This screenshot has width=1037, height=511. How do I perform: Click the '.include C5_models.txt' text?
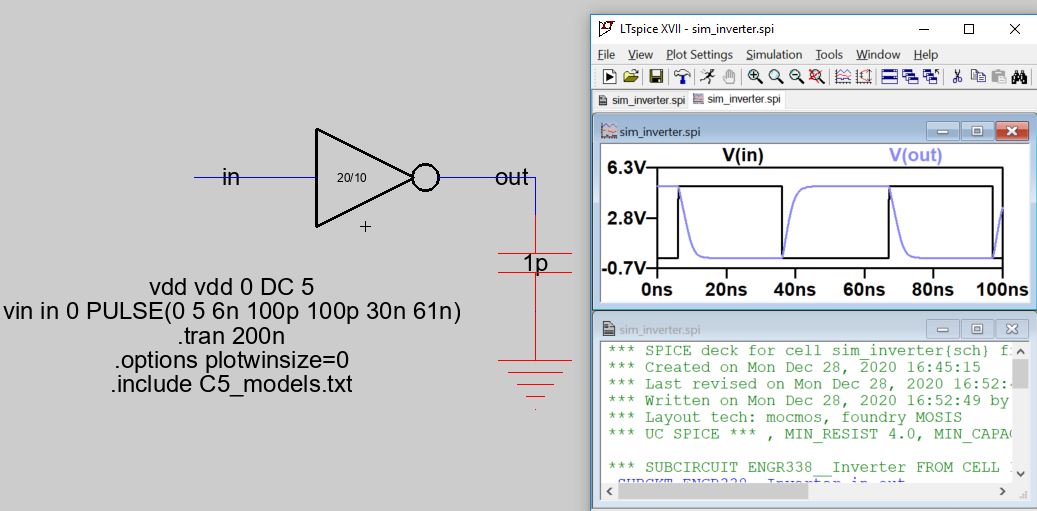[231, 384]
